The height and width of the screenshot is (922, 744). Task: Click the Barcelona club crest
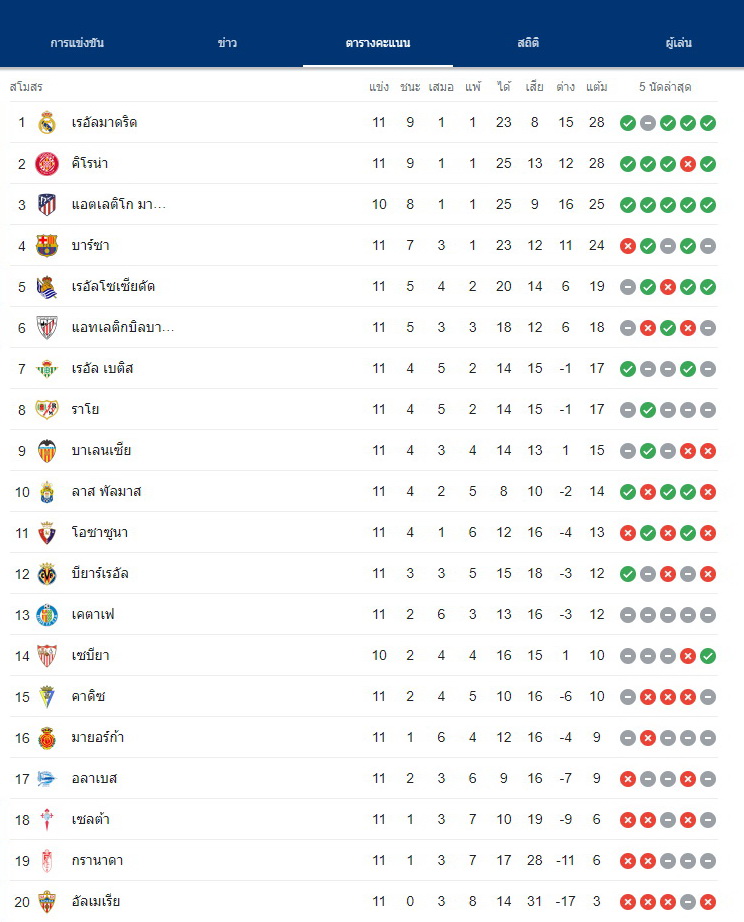point(47,246)
